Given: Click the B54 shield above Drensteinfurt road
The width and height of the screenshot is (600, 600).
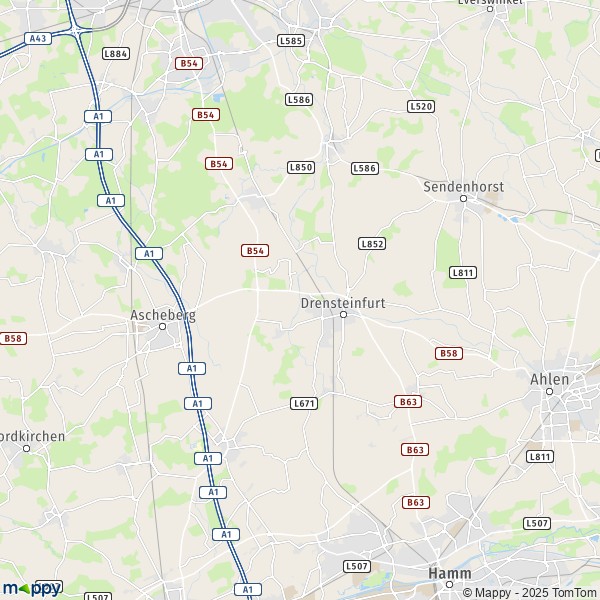Looking at the screenshot, I should click(x=255, y=251).
